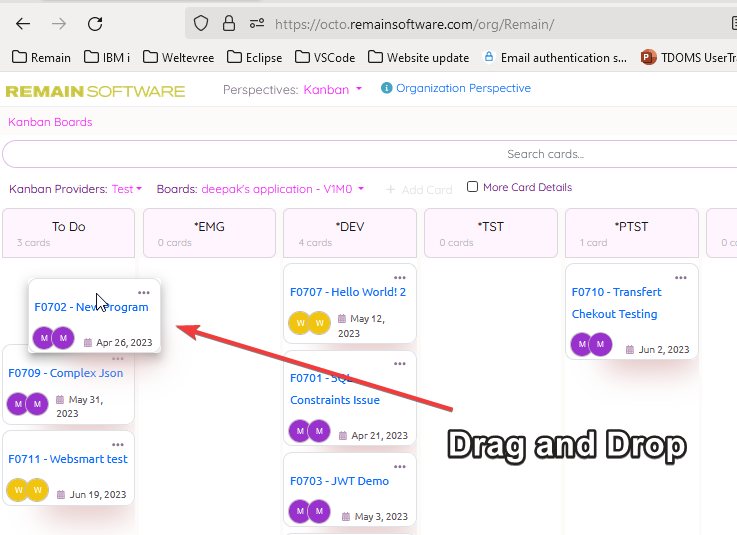Click the tracking protection shield icon
737x535 pixels.
click(201, 23)
